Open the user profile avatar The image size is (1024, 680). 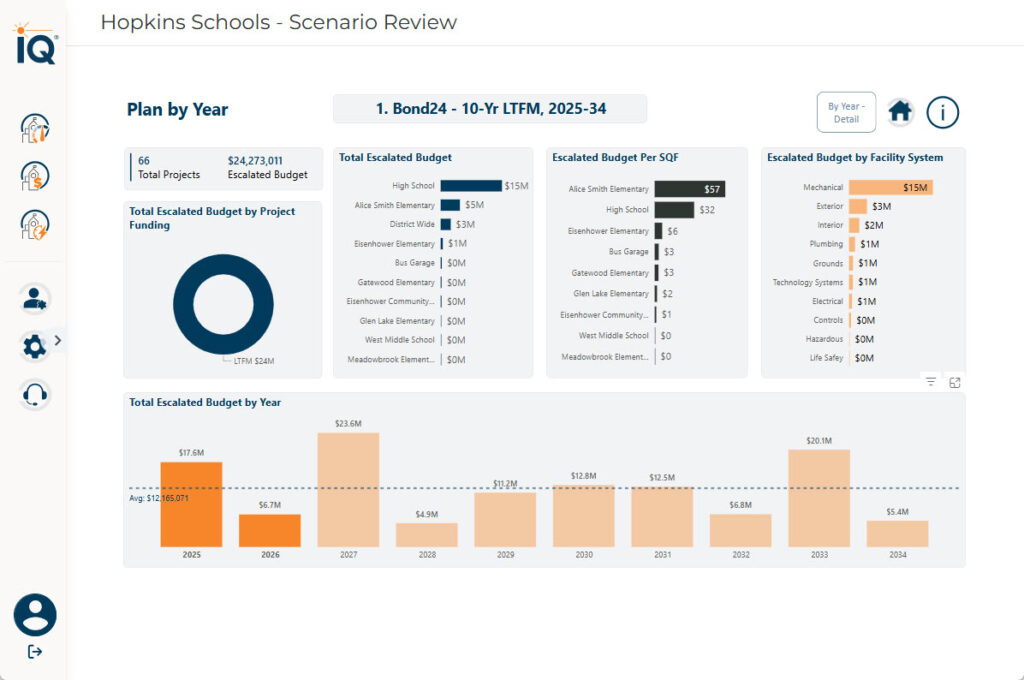pyautogui.click(x=35, y=615)
